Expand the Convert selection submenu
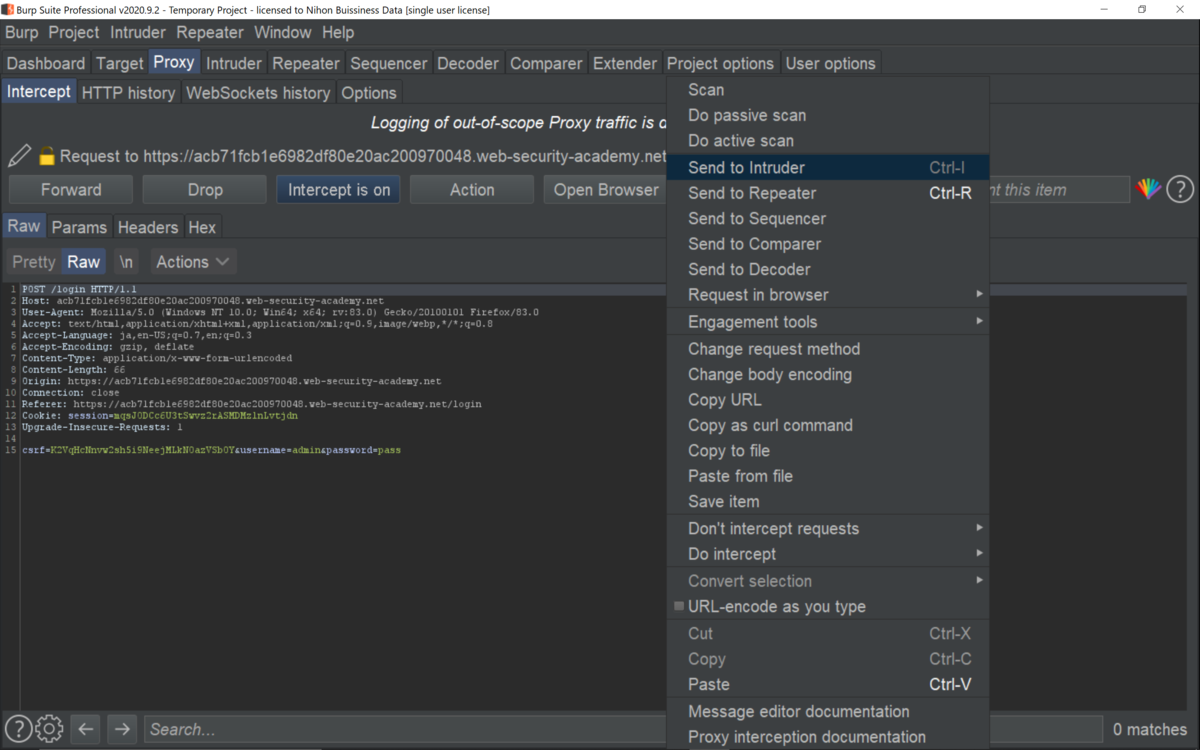Image resolution: width=1200 pixels, height=750 pixels. [828, 581]
